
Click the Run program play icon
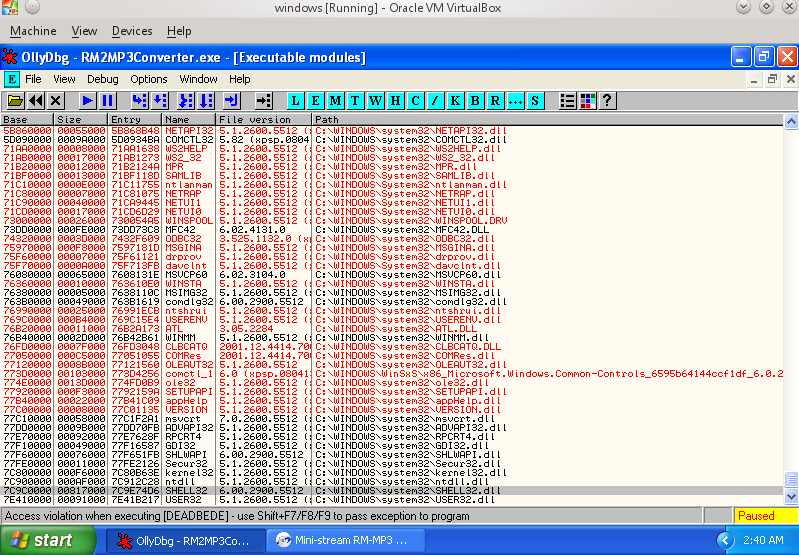(x=88, y=101)
